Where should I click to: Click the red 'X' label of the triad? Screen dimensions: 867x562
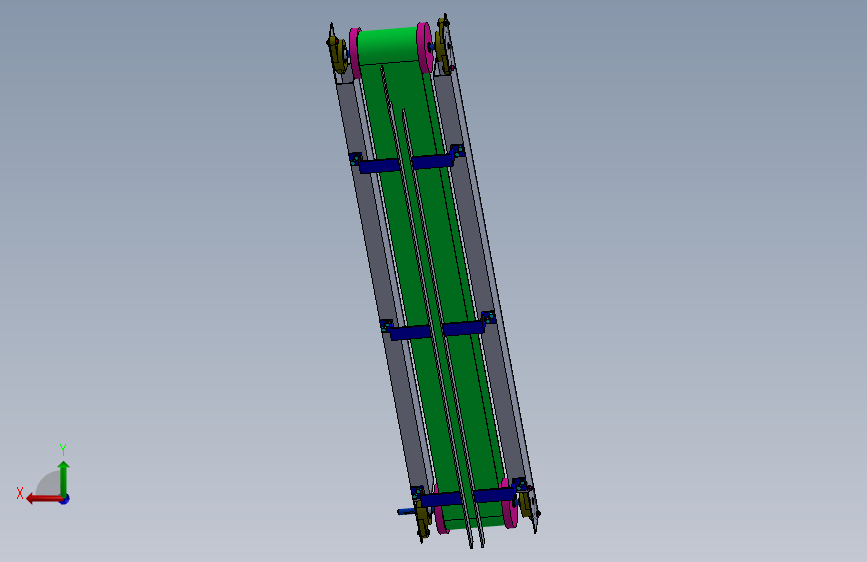(20, 493)
